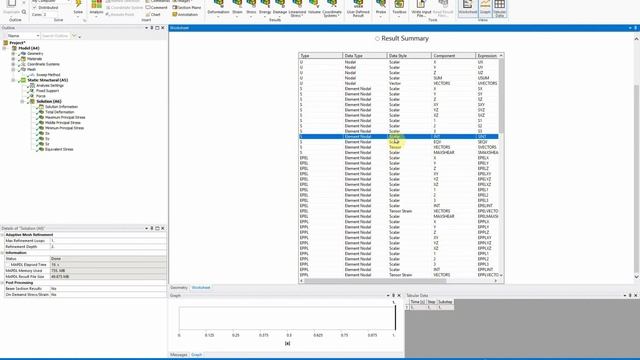This screenshot has width=640, height=360.
Task: Open the Analysis ribbon icon
Action: (x=96, y=4)
